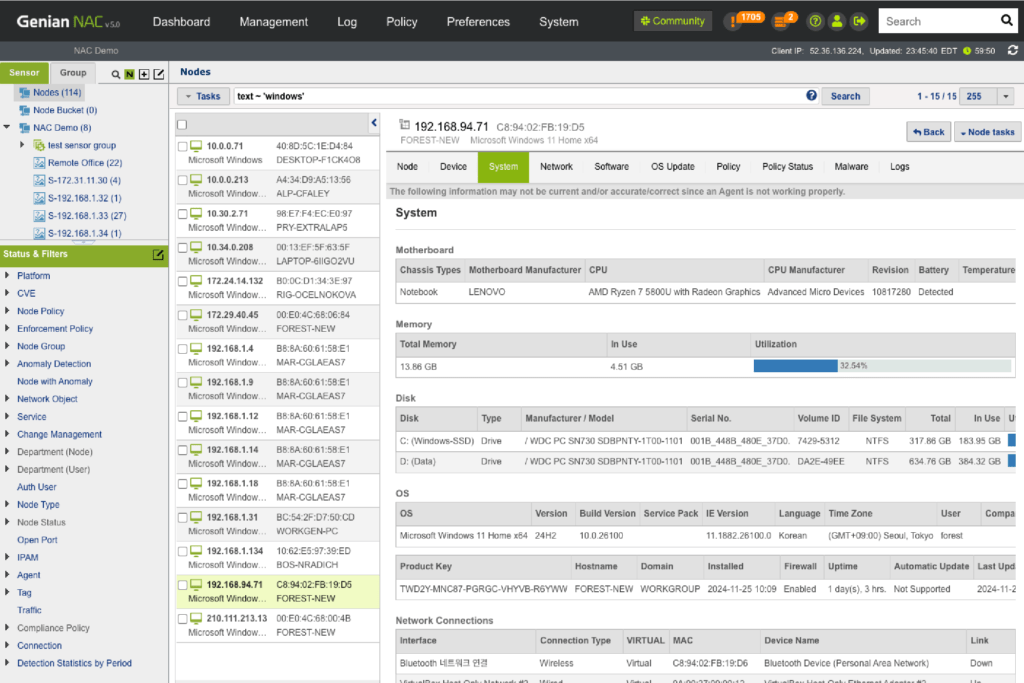Switch to the Software tab
This screenshot has height=683, width=1024.
coord(611,167)
